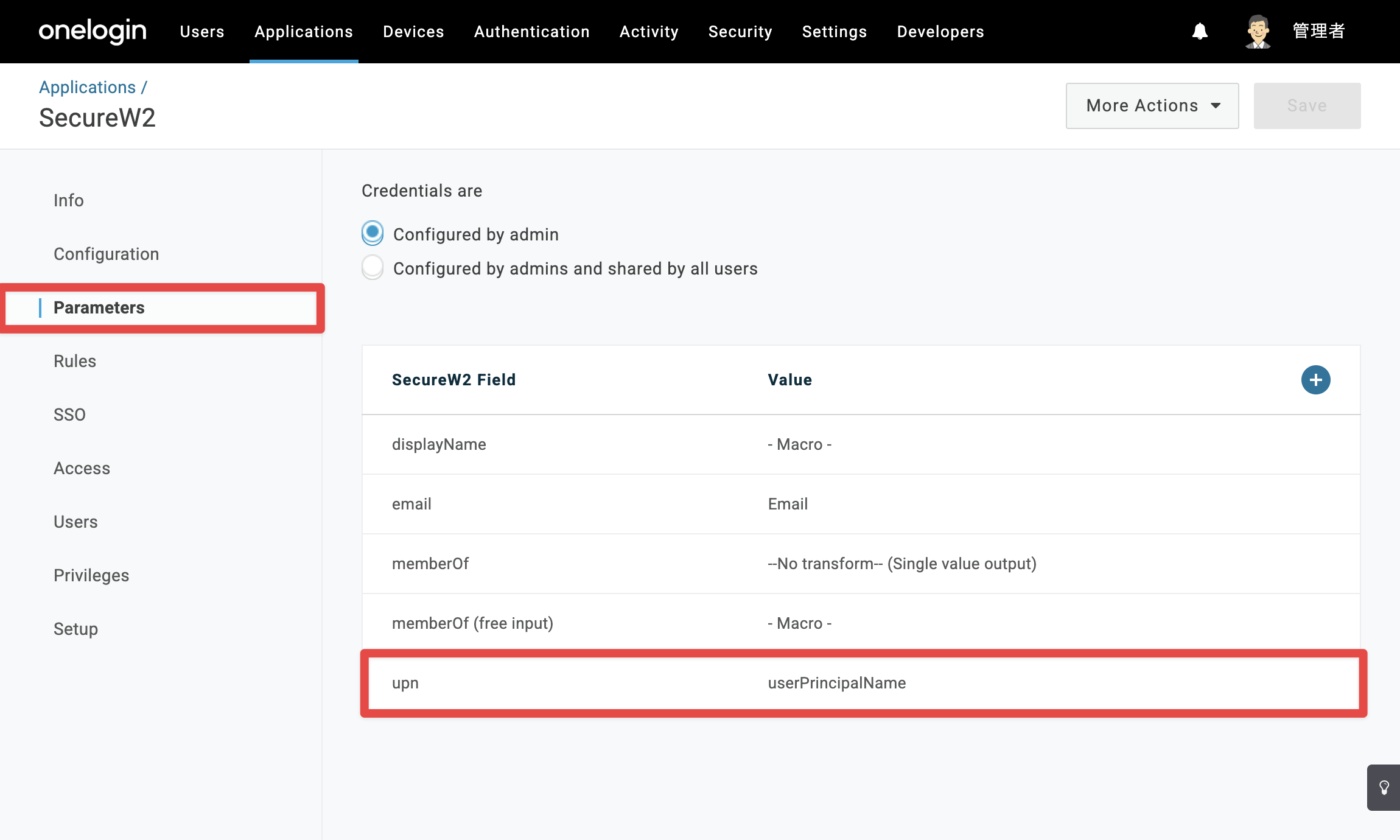Select Configured by admin radio option

pyautogui.click(x=373, y=233)
